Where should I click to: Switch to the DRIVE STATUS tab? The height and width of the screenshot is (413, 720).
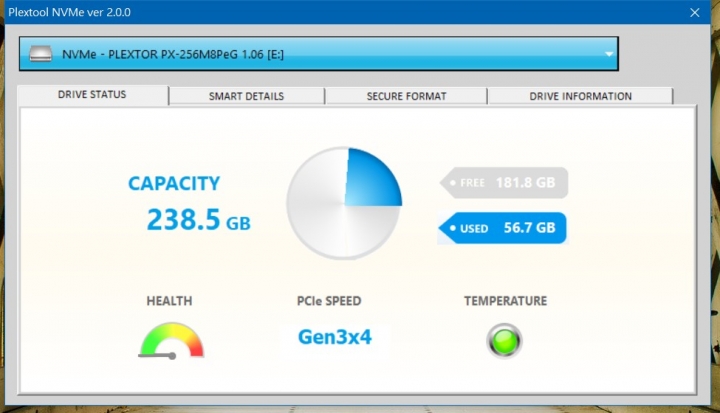tap(92, 95)
